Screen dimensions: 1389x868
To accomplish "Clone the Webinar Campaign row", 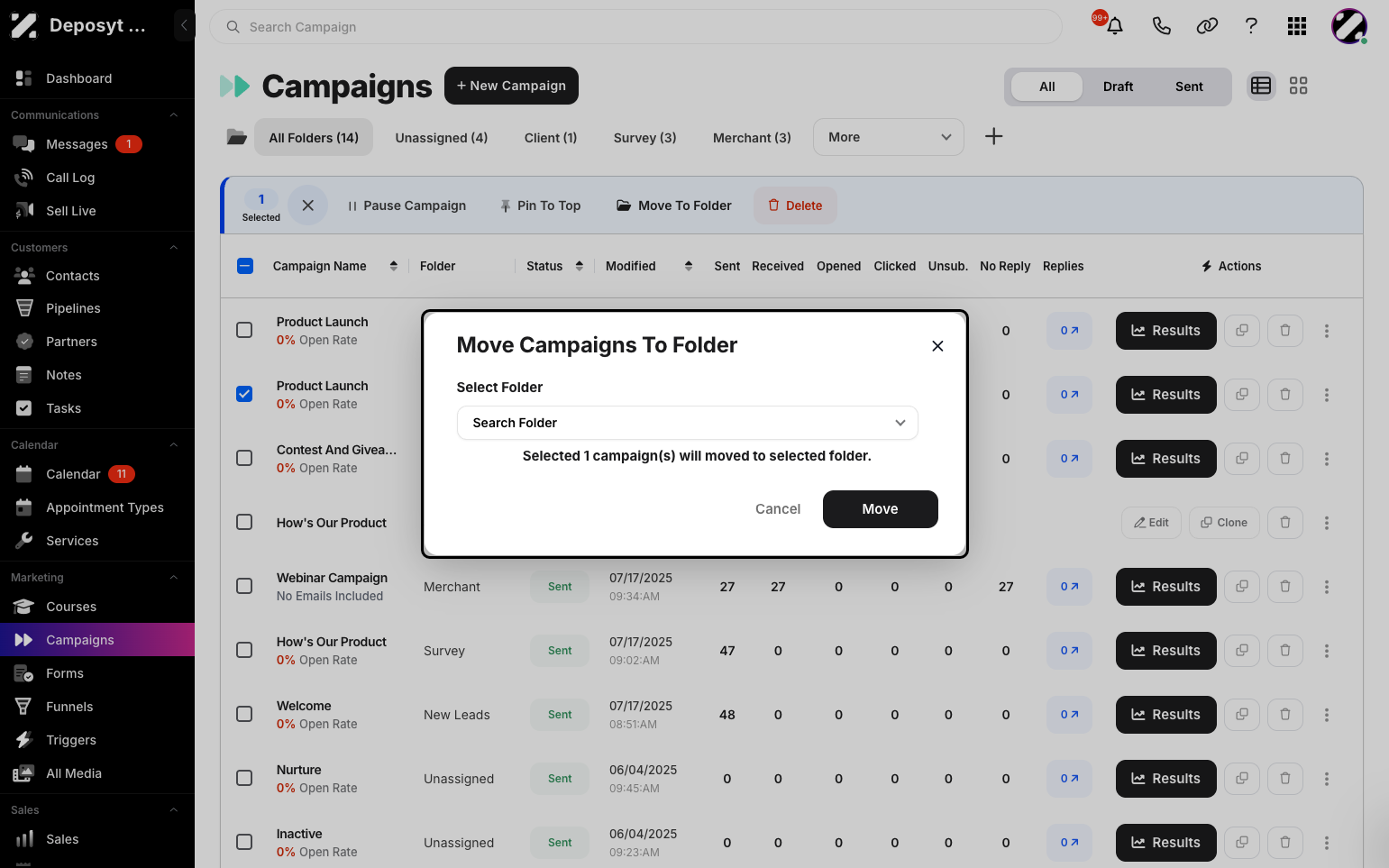I will (1242, 587).
